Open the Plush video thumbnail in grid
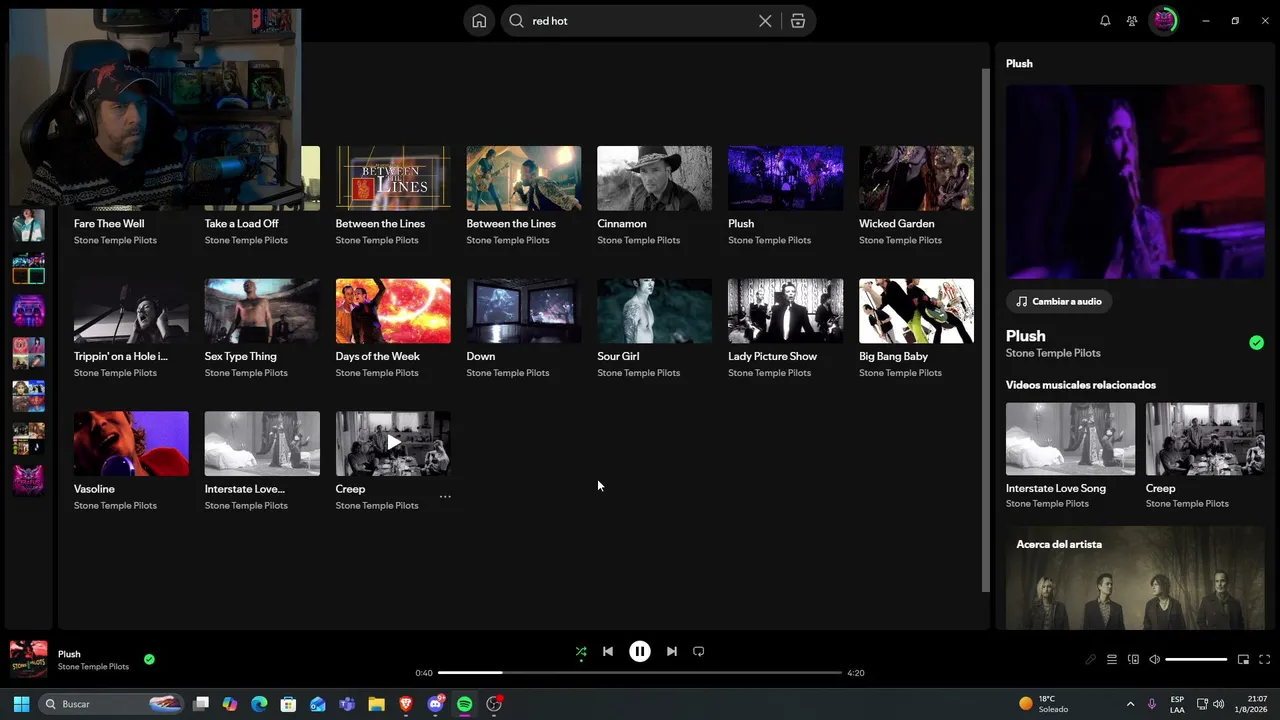This screenshot has height=720, width=1280. (785, 178)
